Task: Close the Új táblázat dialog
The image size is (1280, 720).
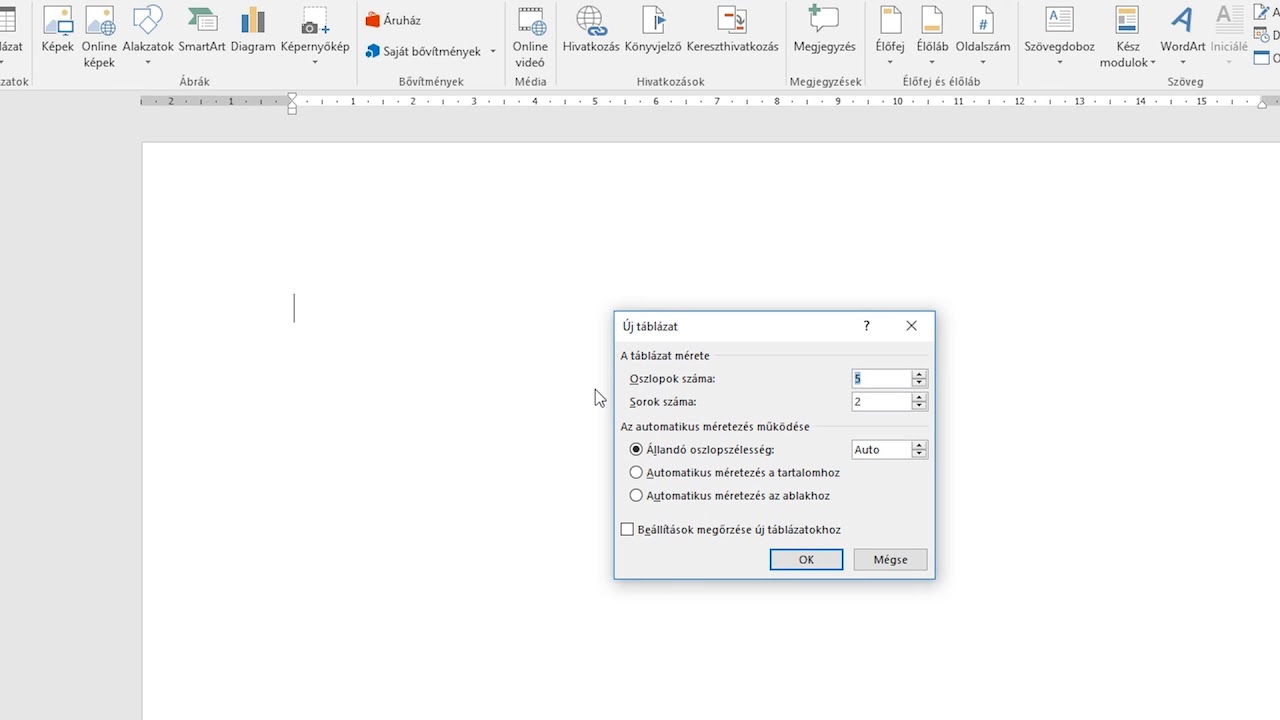Action: pos(911,326)
